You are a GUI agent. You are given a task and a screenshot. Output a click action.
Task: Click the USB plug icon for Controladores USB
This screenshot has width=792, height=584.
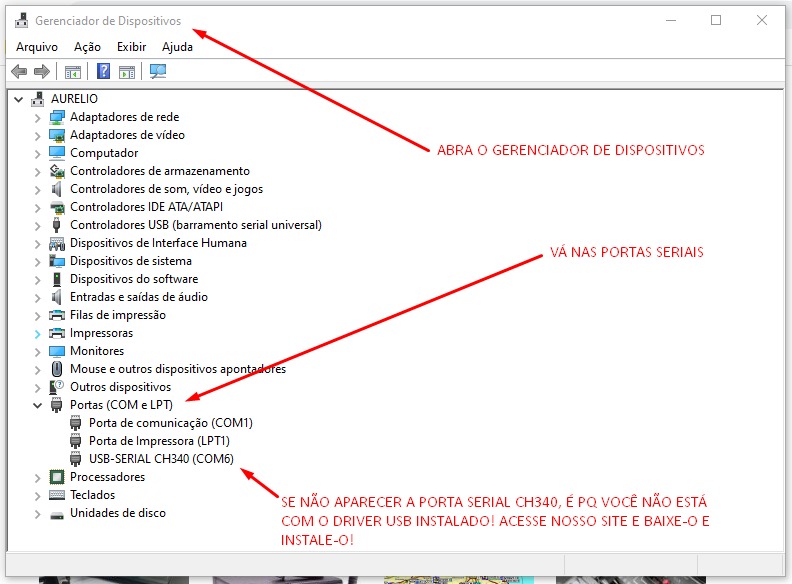tap(57, 225)
